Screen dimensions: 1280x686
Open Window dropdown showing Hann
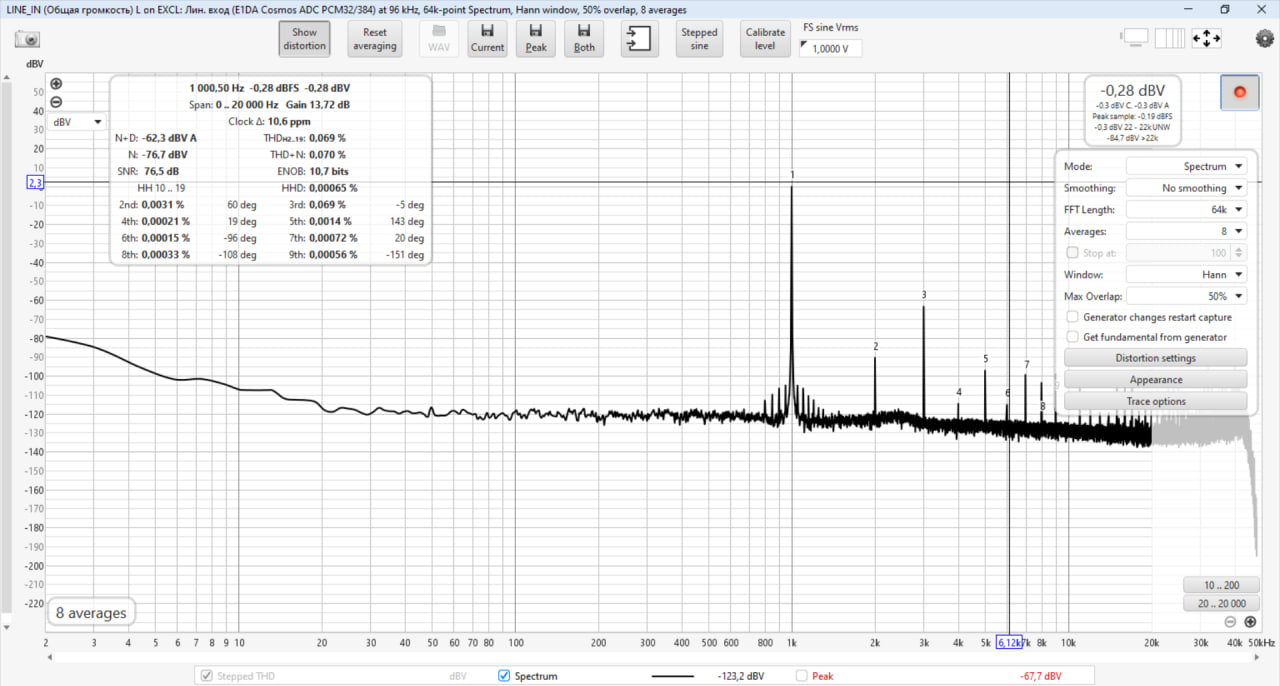(x=1186, y=274)
